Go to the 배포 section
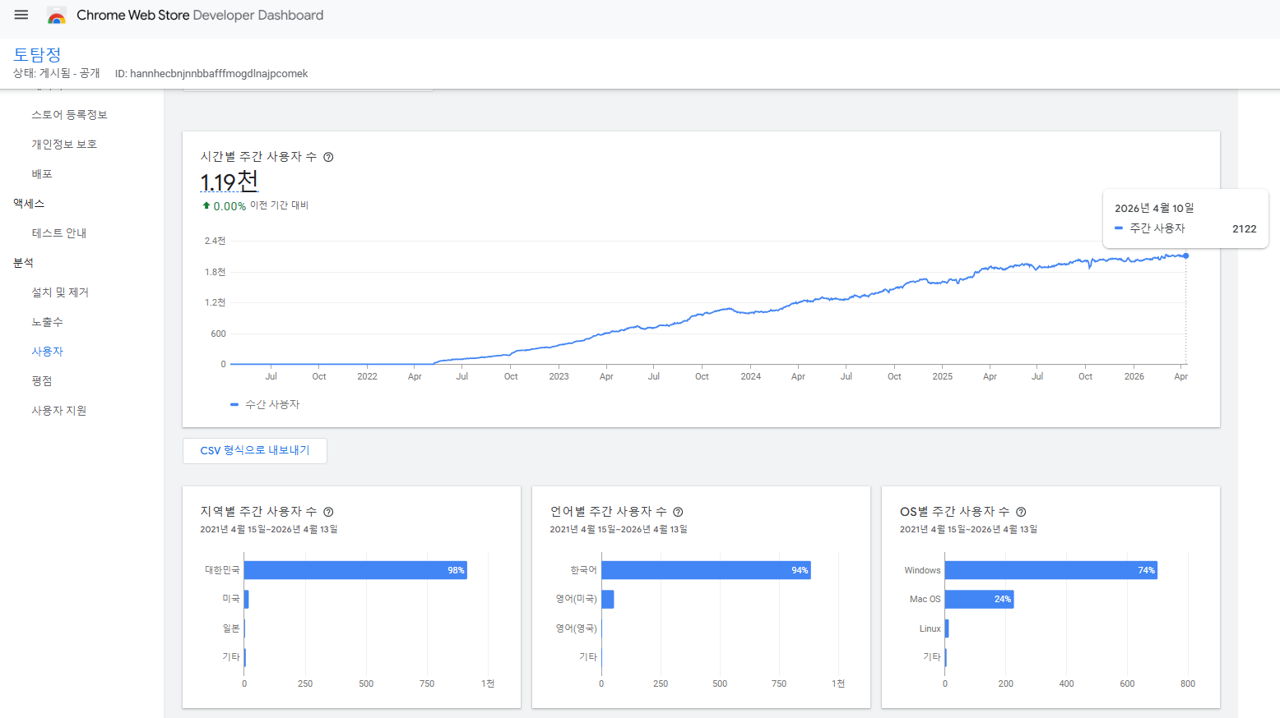The width and height of the screenshot is (1280, 718). point(42,174)
